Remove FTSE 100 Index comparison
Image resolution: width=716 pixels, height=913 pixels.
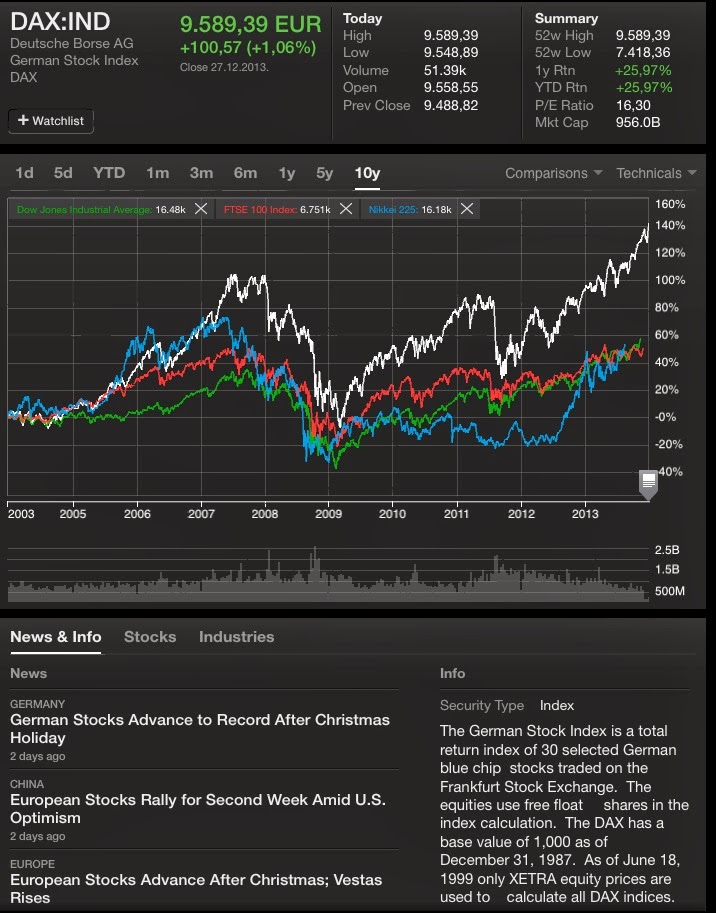click(345, 209)
